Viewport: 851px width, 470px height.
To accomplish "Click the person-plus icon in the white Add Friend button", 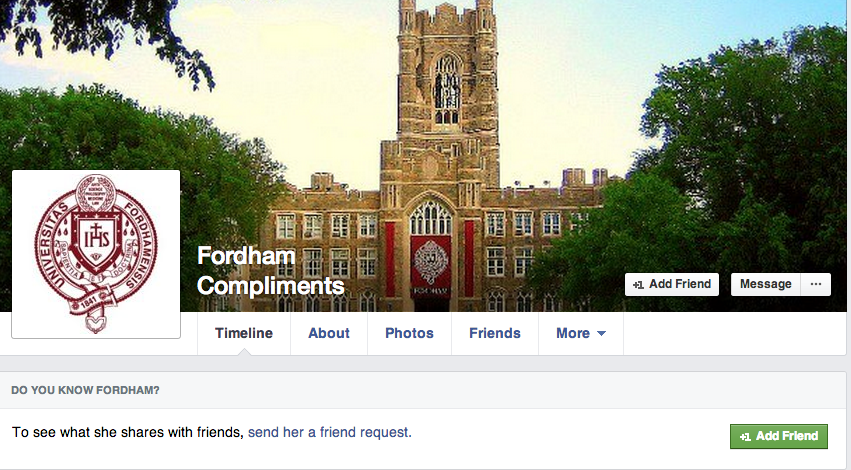I will pyautogui.click(x=638, y=285).
